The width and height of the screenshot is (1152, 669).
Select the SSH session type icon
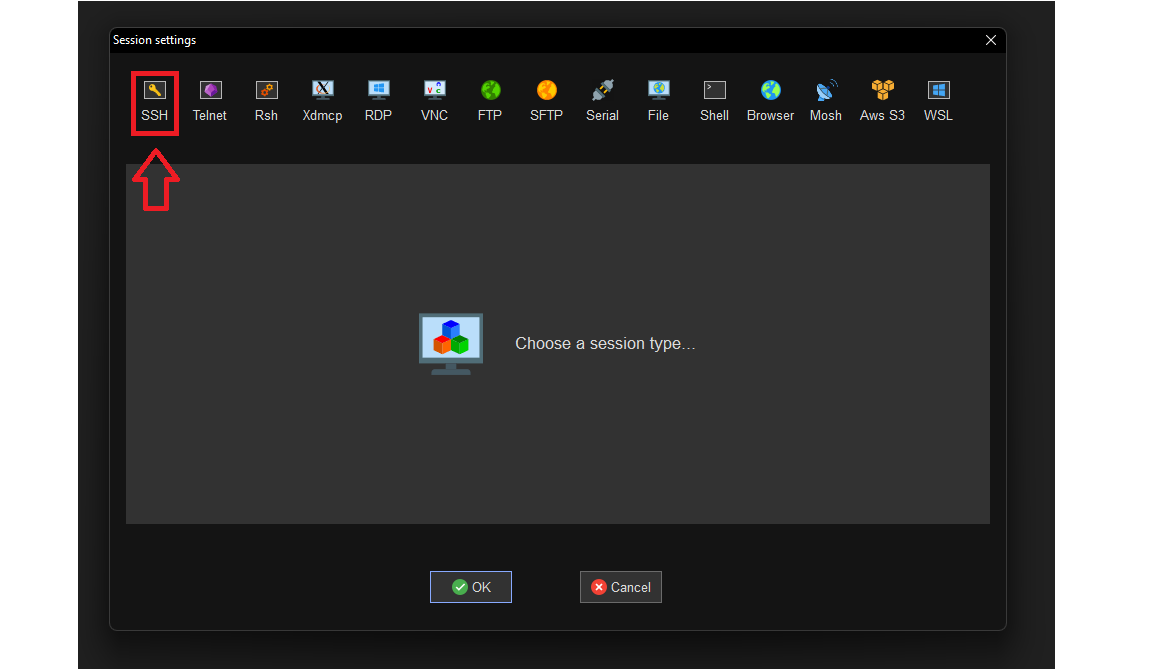tap(154, 101)
